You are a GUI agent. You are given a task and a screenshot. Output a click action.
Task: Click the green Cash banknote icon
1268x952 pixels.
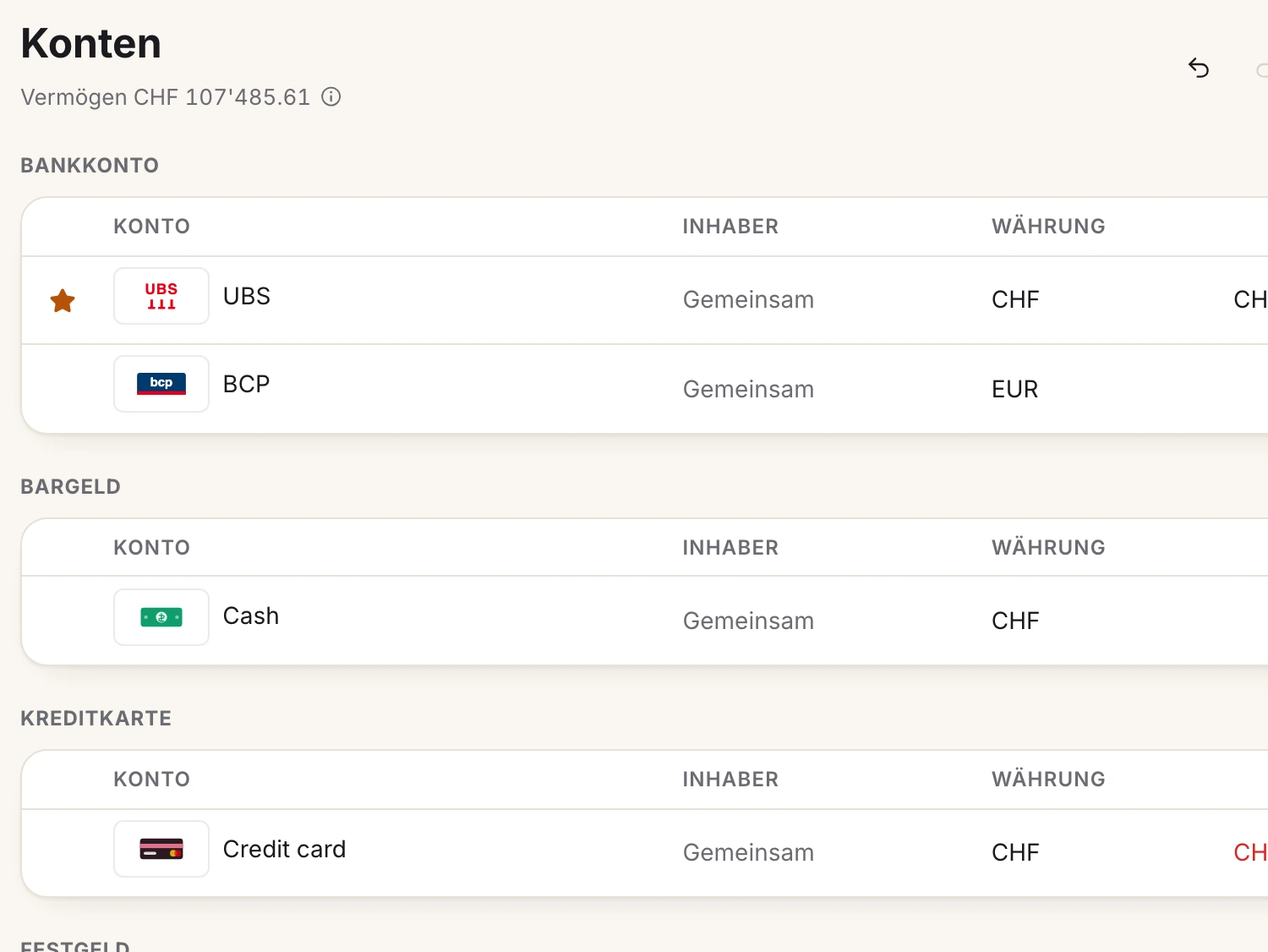coord(161,617)
